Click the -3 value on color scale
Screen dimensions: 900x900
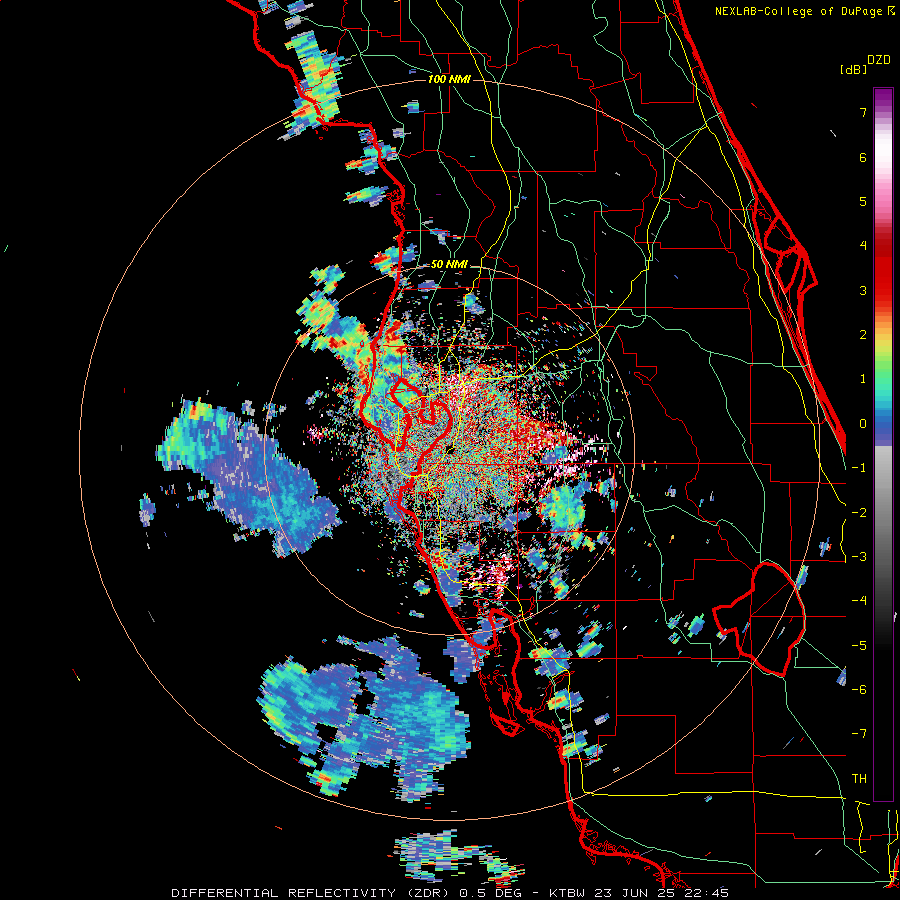859,557
